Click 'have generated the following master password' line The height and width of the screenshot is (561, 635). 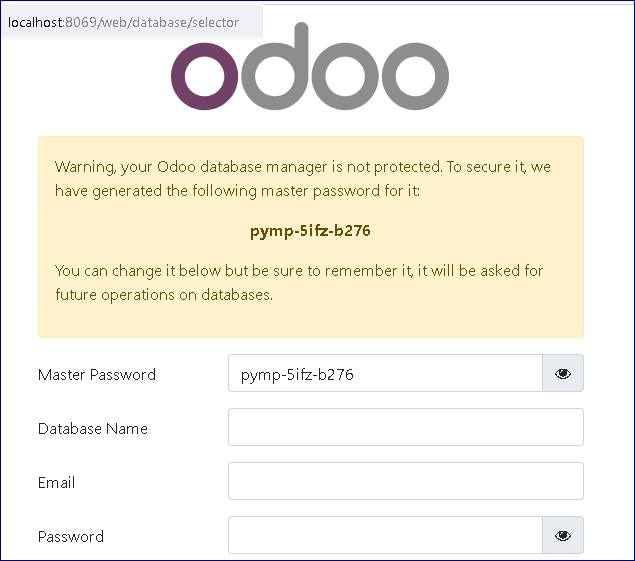[x=237, y=191]
